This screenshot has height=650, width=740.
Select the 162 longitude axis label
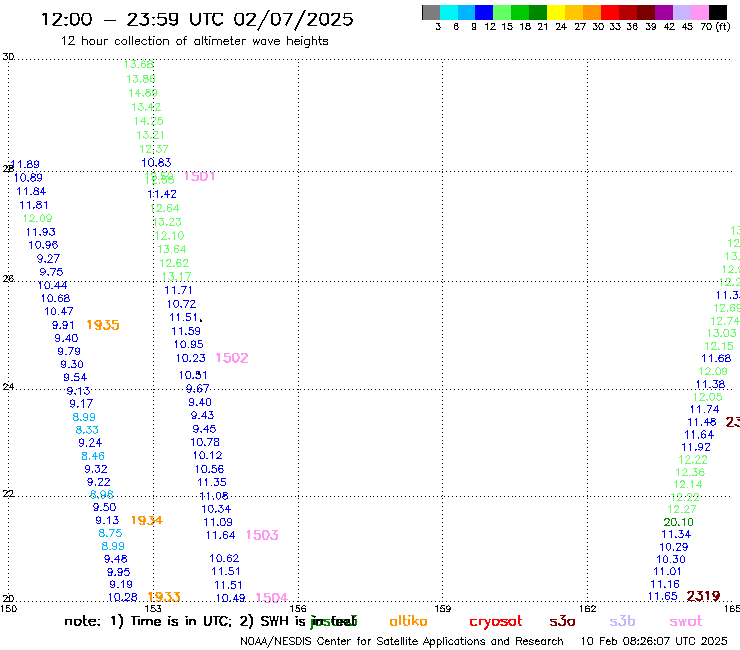tap(587, 609)
